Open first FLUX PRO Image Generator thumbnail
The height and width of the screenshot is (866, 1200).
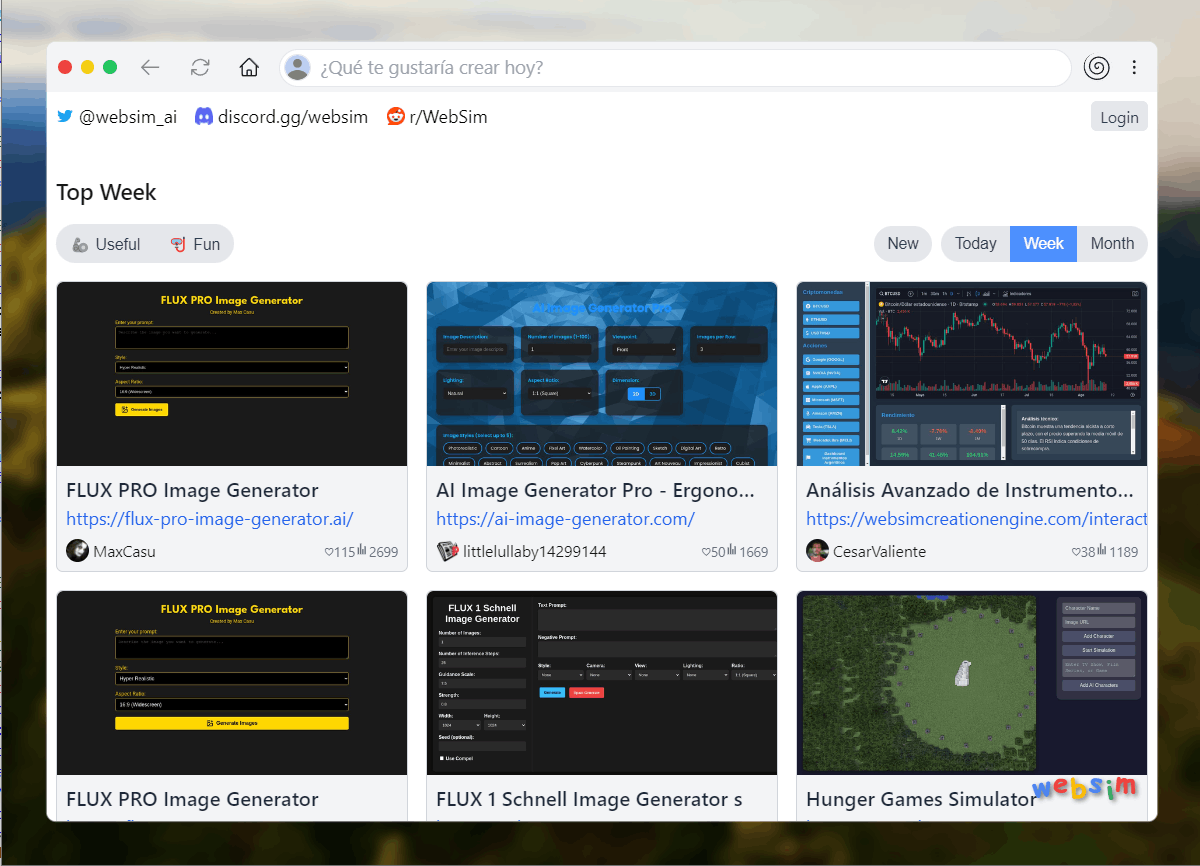pyautogui.click(x=232, y=374)
